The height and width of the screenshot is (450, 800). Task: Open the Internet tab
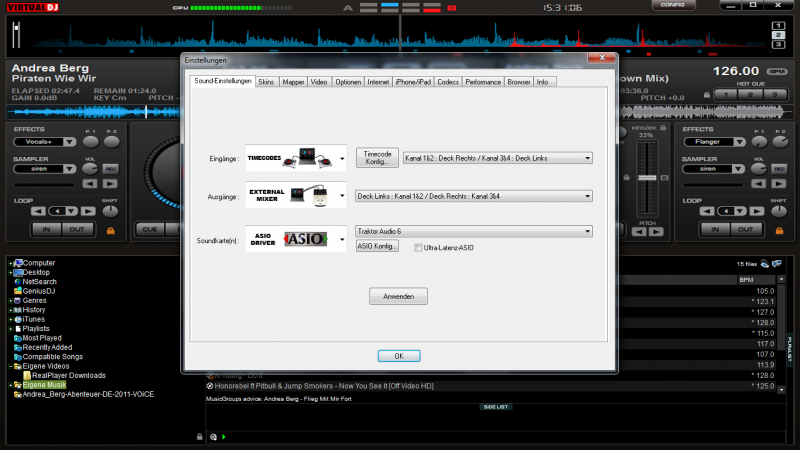pyautogui.click(x=378, y=82)
